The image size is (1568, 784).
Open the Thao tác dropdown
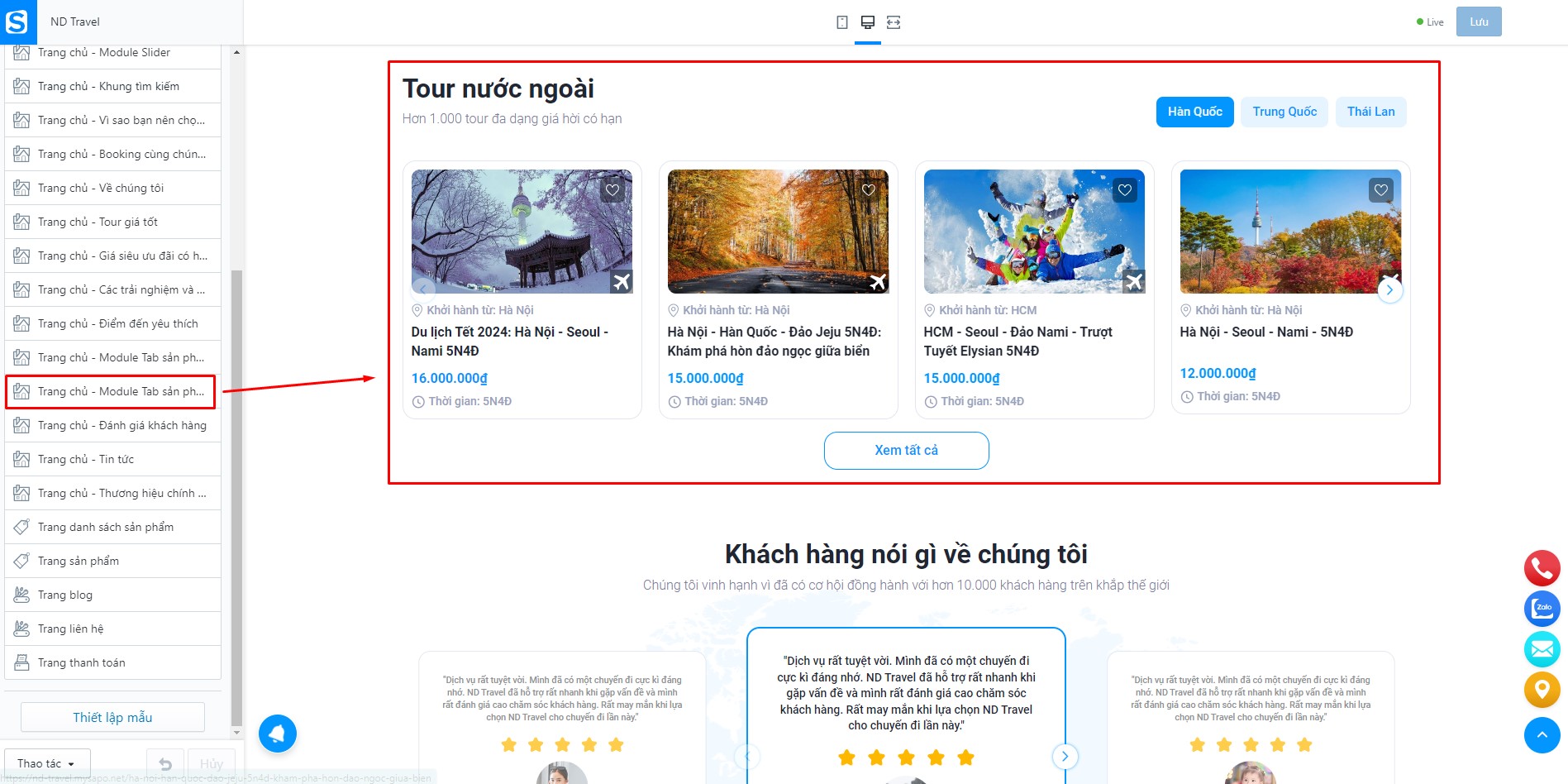point(46,763)
